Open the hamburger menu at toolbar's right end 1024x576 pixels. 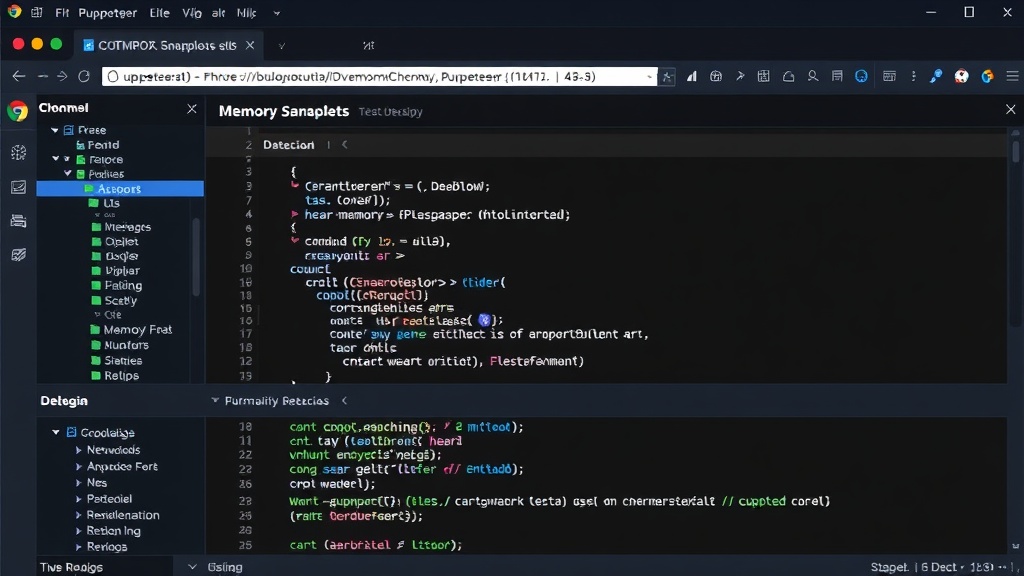pos(1012,76)
